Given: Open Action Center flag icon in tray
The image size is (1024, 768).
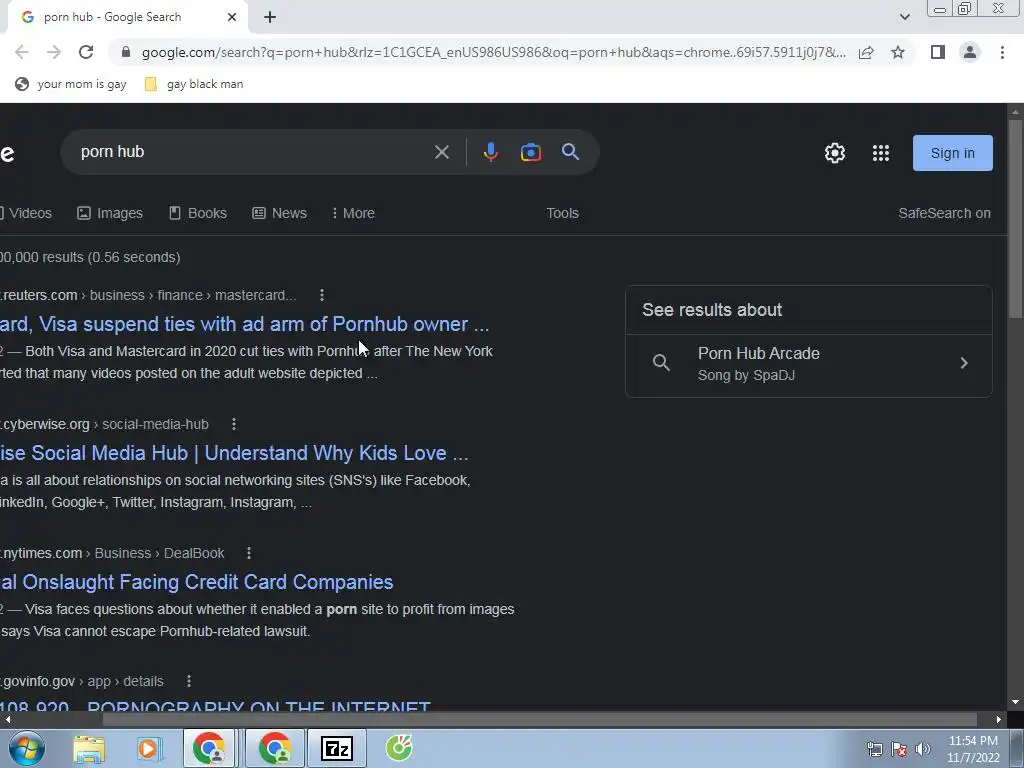Looking at the screenshot, I should point(899,749).
